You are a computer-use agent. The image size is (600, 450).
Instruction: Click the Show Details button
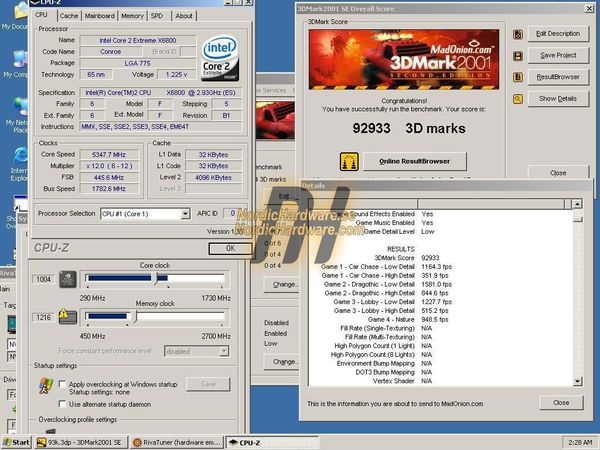pyautogui.click(x=558, y=99)
